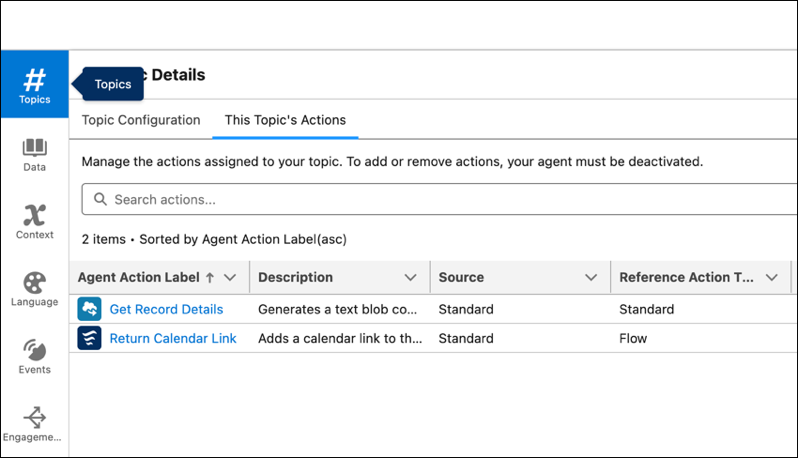Viewport: 798px width, 458px height.
Task: Open the Language palette sidebar section
Action: click(x=35, y=289)
